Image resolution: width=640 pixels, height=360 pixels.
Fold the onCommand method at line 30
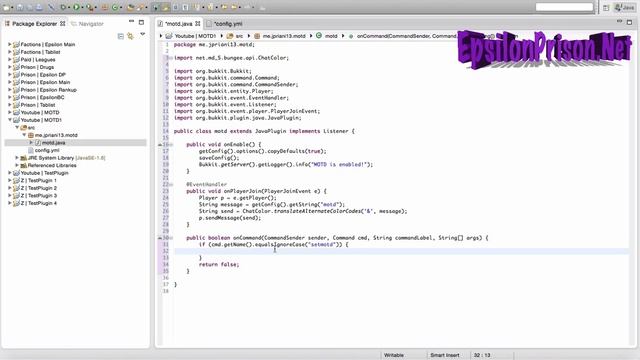(x=171, y=238)
